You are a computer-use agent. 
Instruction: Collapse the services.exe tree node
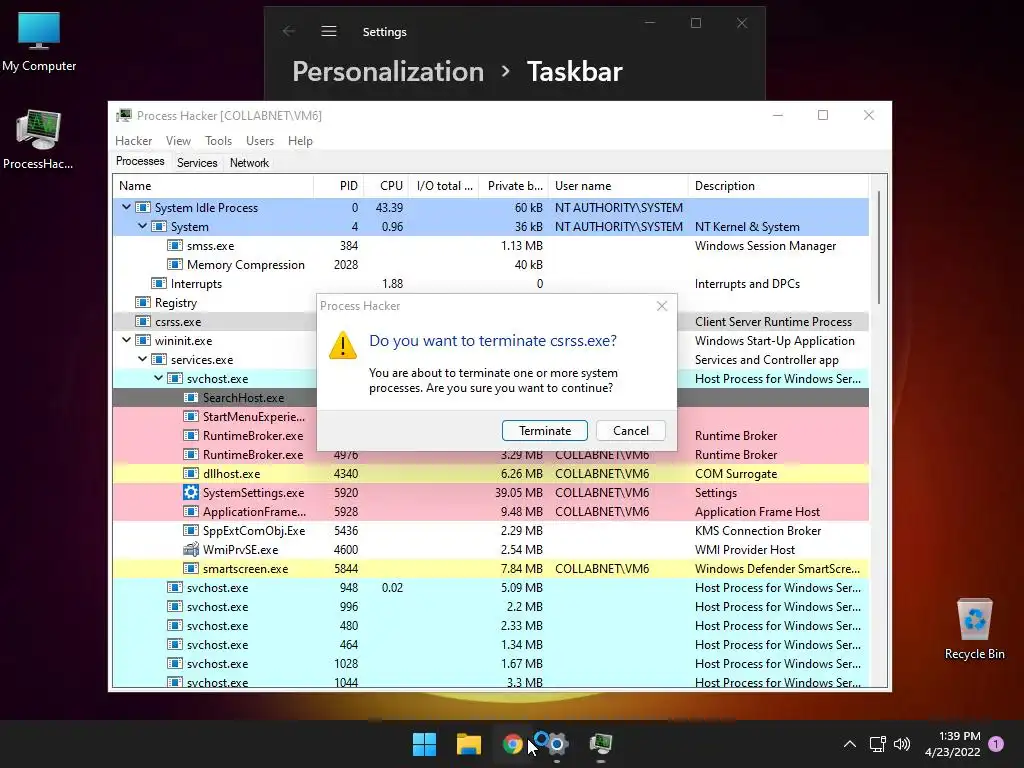tap(142, 359)
